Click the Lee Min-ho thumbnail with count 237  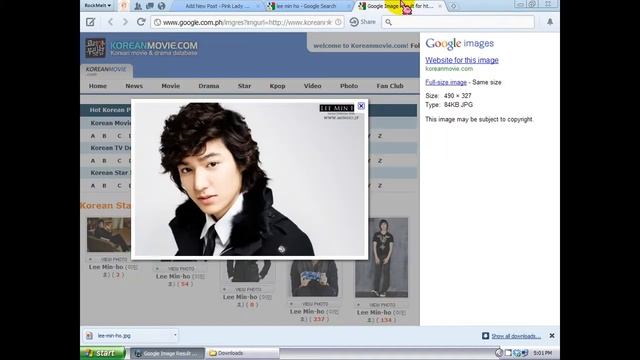[x=315, y=278]
